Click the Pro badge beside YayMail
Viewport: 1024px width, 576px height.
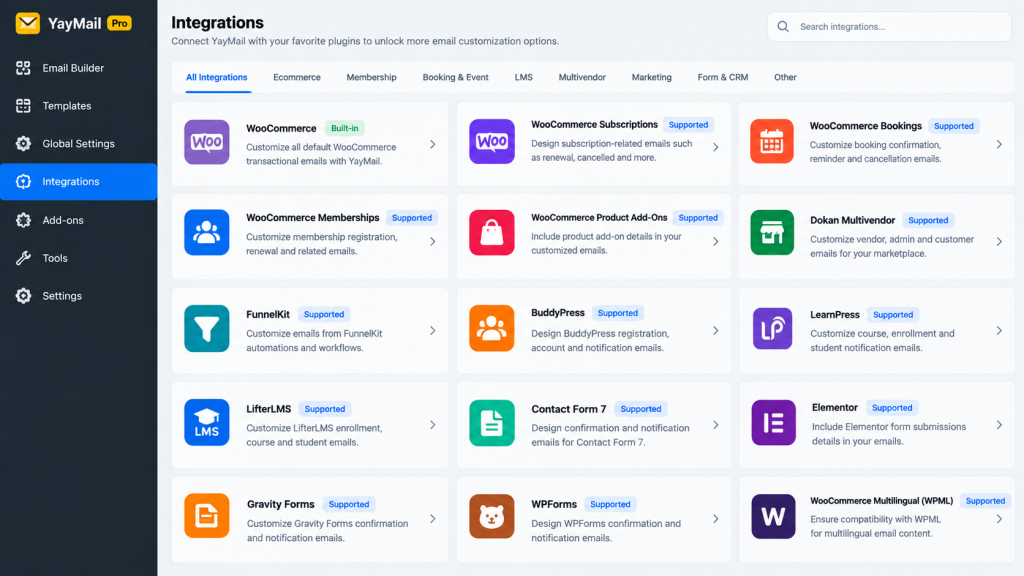coord(120,24)
